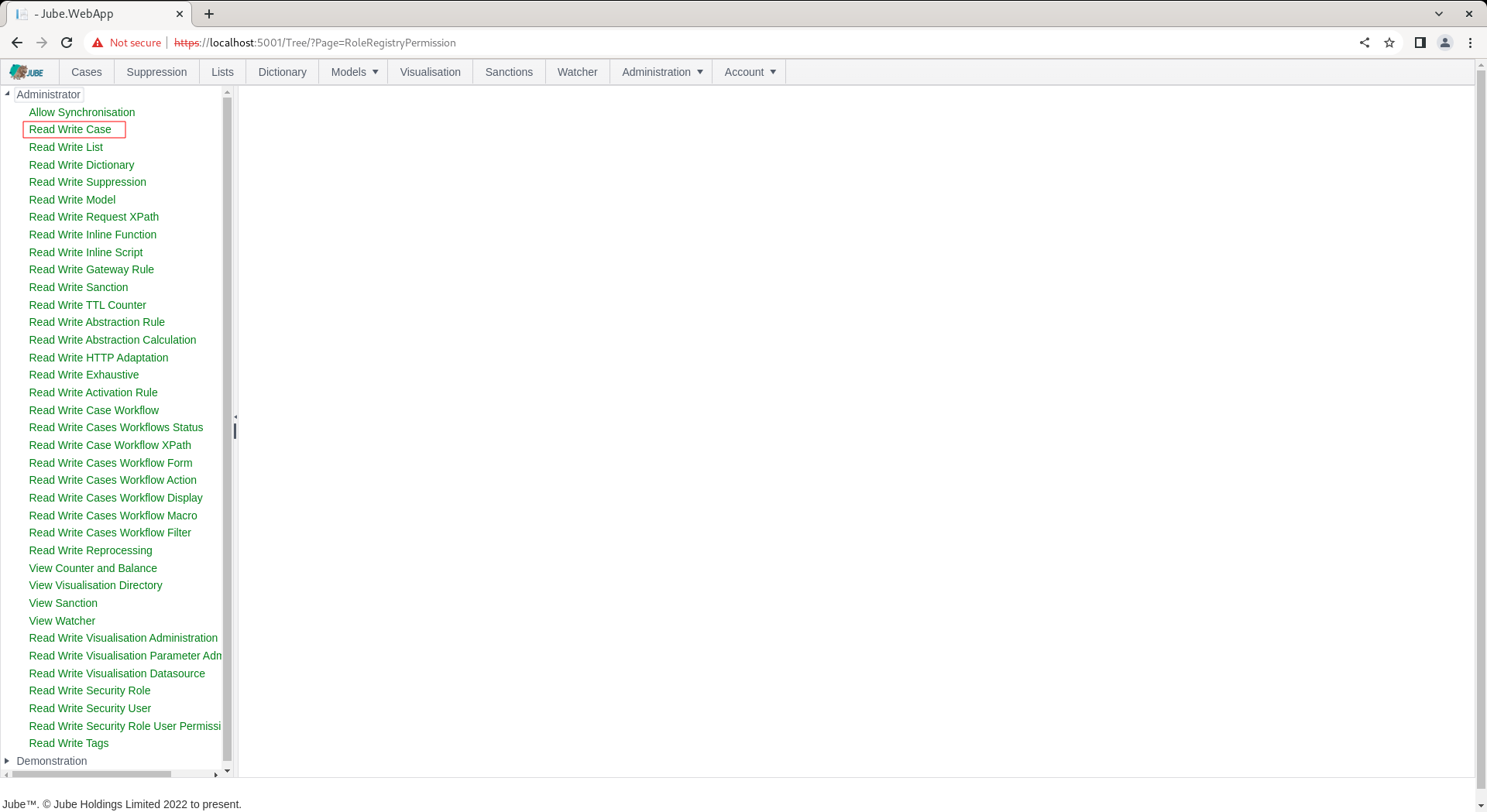The width and height of the screenshot is (1487, 812).
Task: Expand the Demonstration tree node
Action: pyautogui.click(x=7, y=761)
